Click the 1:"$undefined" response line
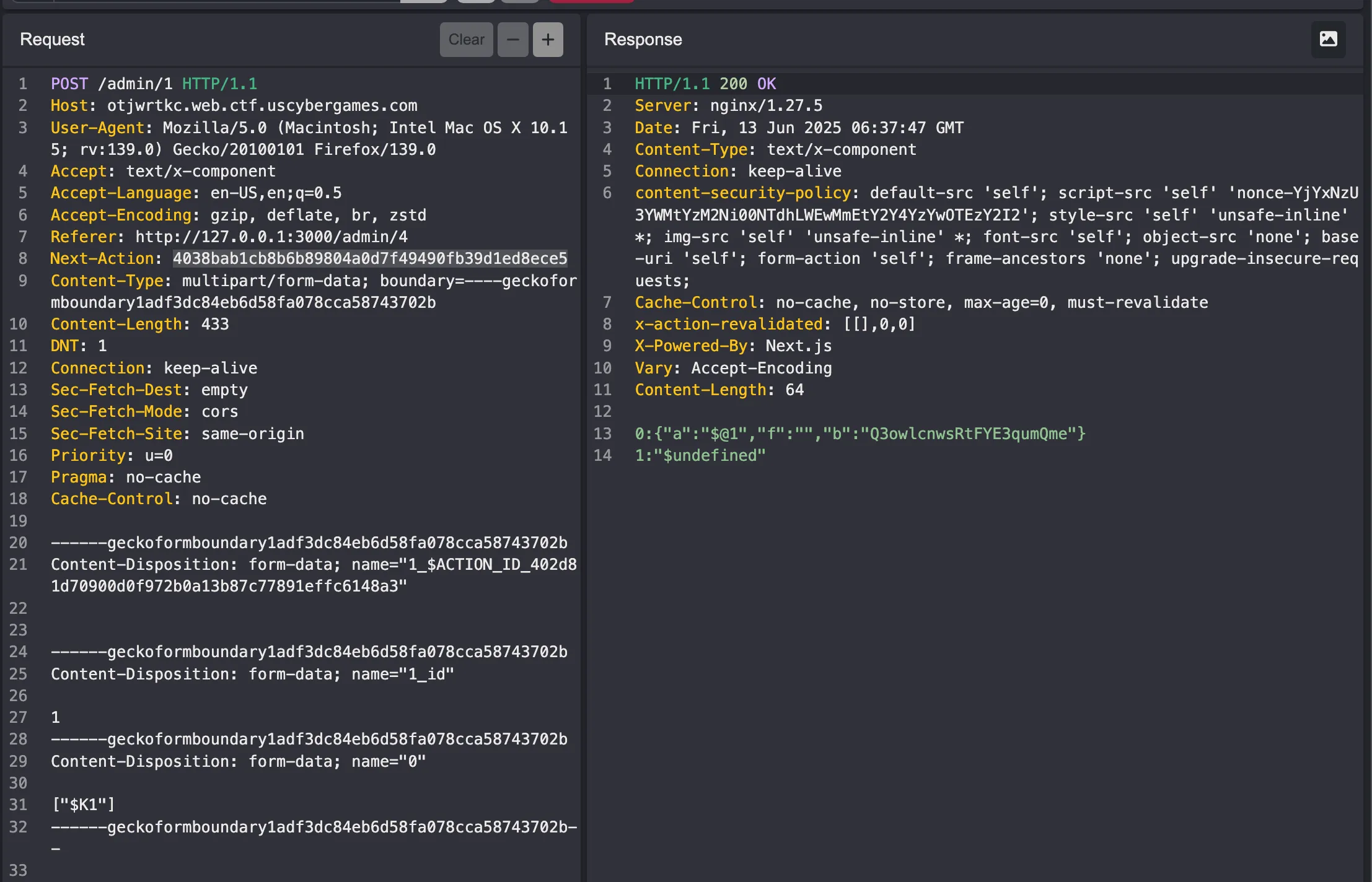The image size is (1372, 882). [x=700, y=455]
